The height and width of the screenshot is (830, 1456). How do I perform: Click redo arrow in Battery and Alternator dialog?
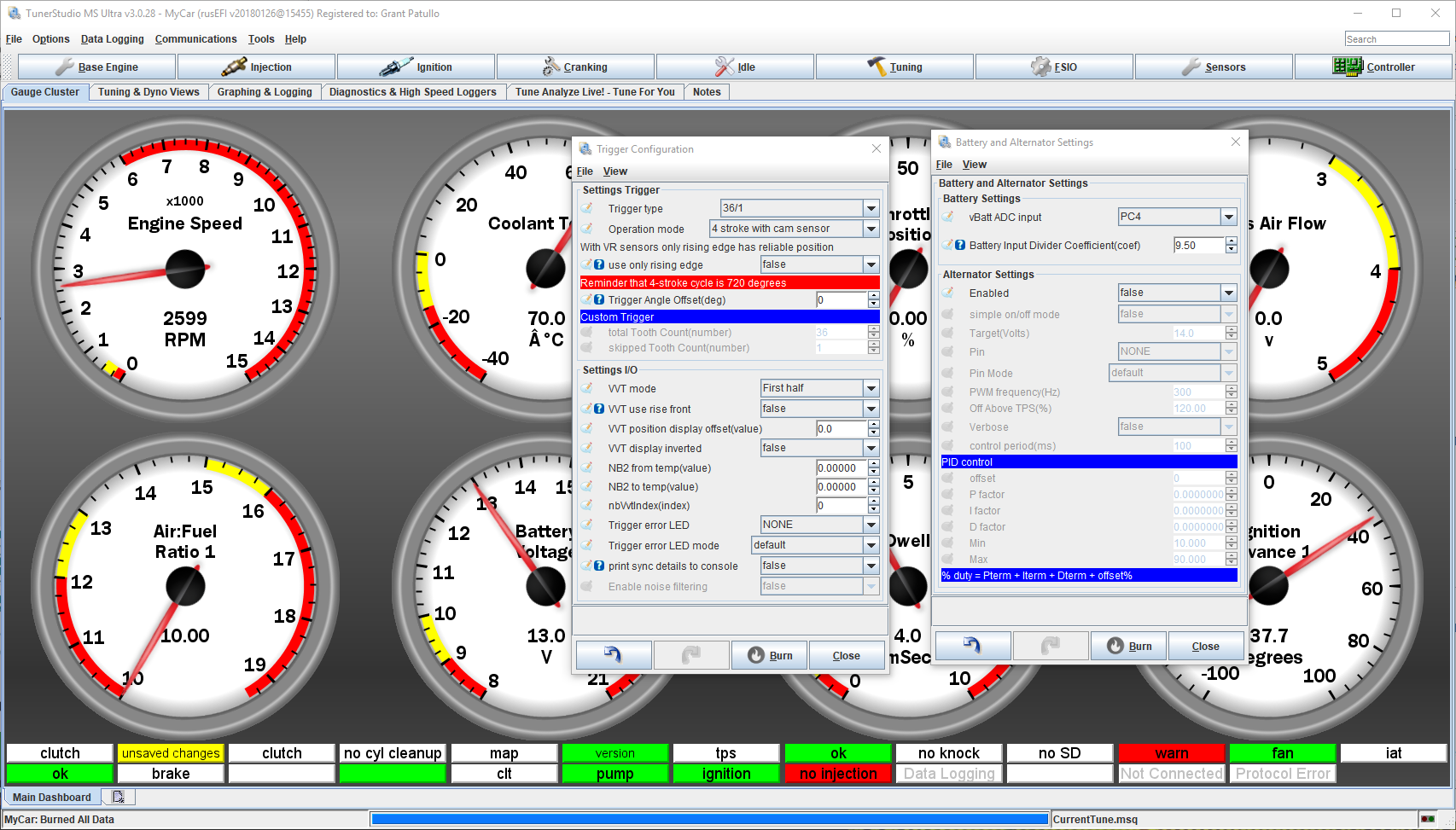[x=1051, y=646]
